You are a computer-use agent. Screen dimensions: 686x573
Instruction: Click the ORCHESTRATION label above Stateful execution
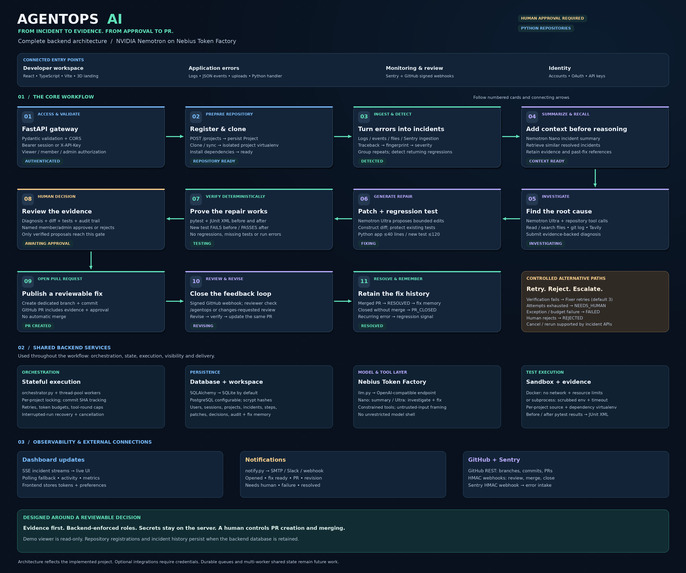point(41,372)
